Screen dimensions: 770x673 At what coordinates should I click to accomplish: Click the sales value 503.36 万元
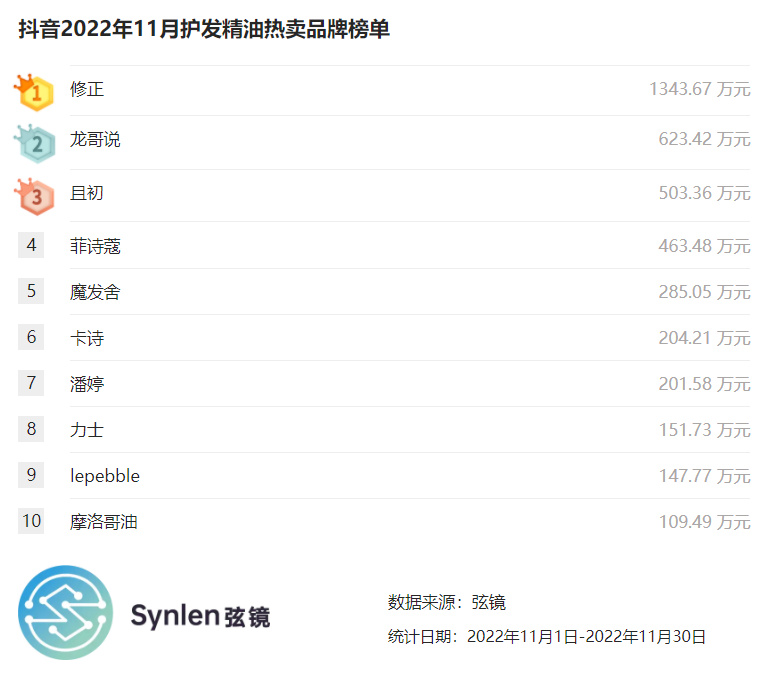click(x=705, y=193)
